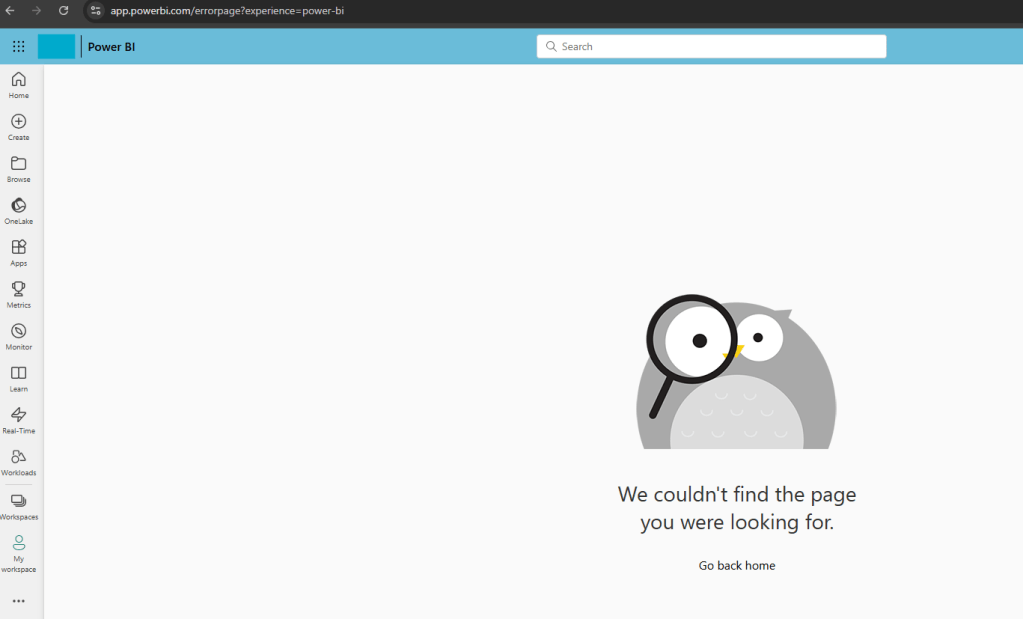Select the Apps icon in sidebar
Image resolution: width=1023 pixels, height=619 pixels.
pos(18,253)
